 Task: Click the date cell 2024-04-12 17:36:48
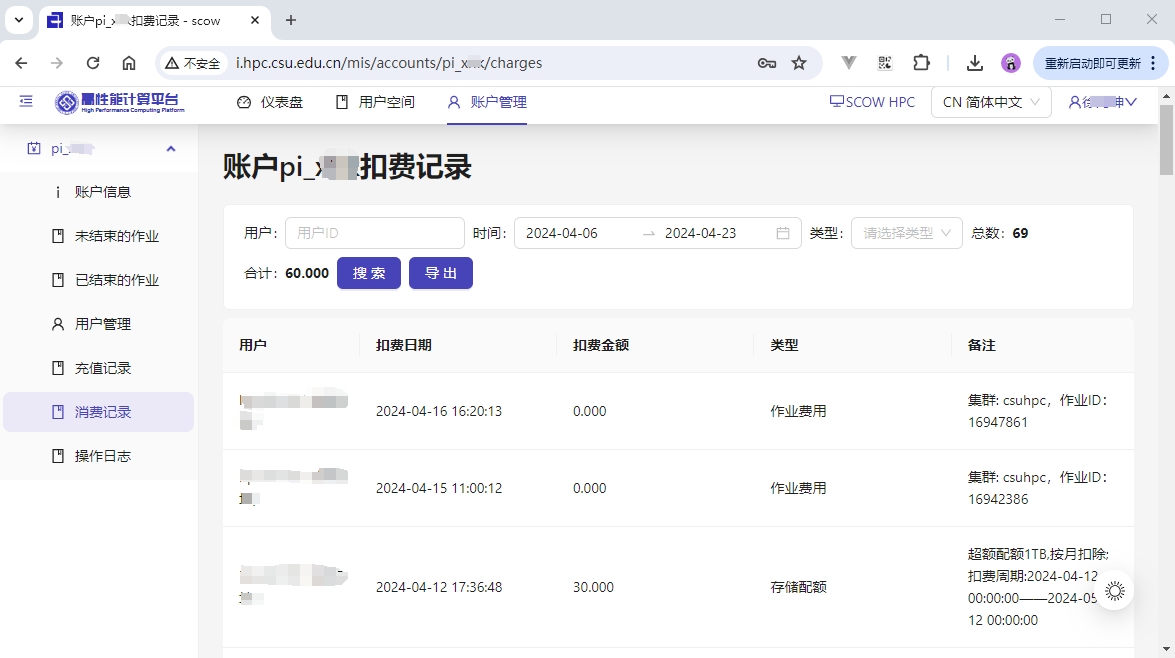(x=439, y=588)
